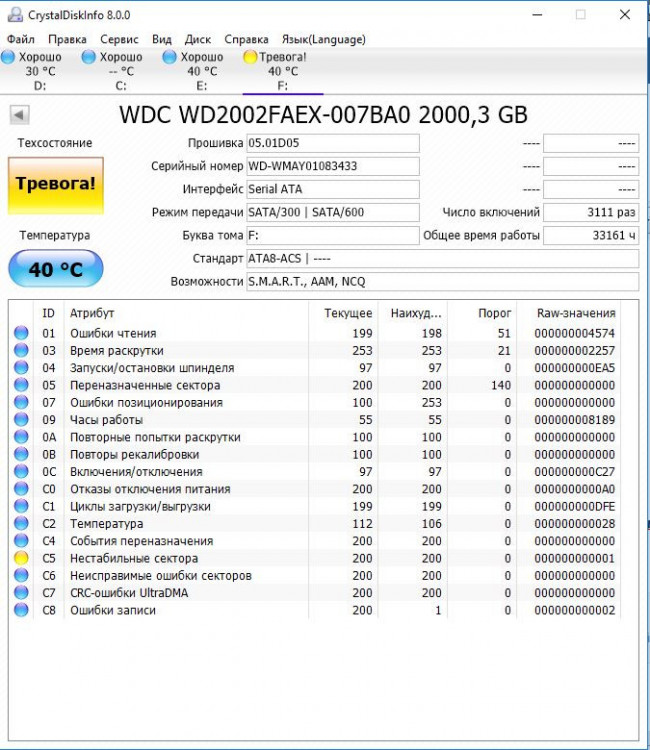Click status orb for attribute 03 Время раскрутки
Screen dimensions: 650x750
coord(21,350)
